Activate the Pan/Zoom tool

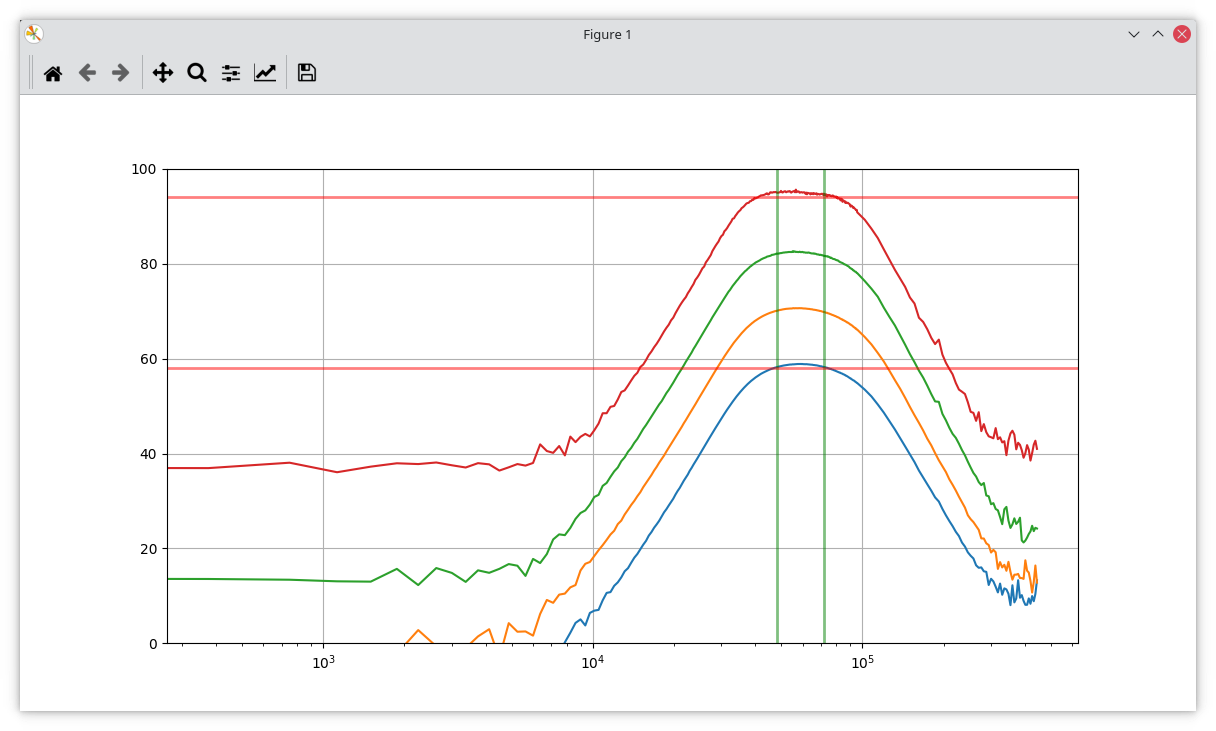tap(162, 72)
